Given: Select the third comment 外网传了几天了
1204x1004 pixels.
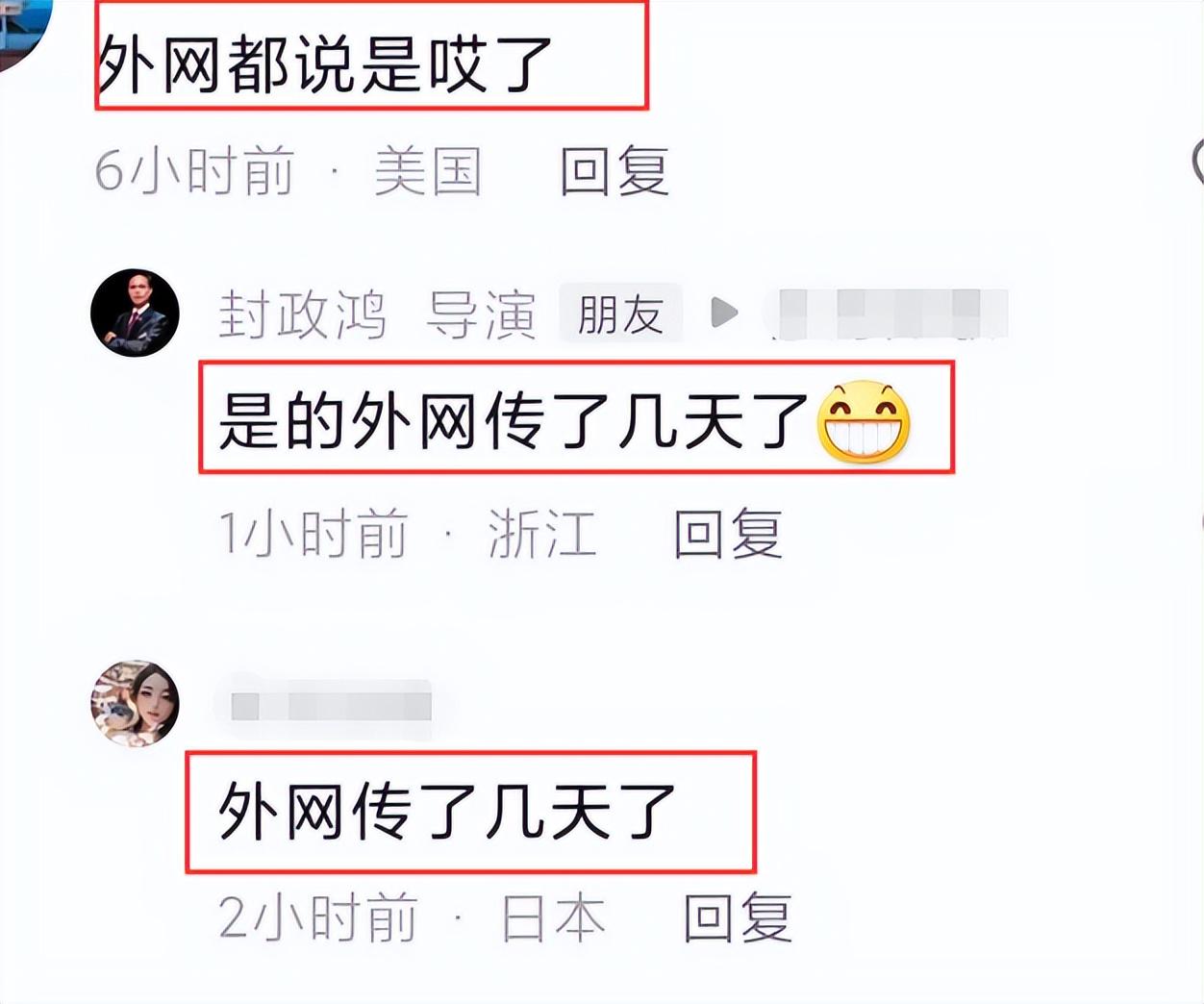Looking at the screenshot, I should pos(447,811).
